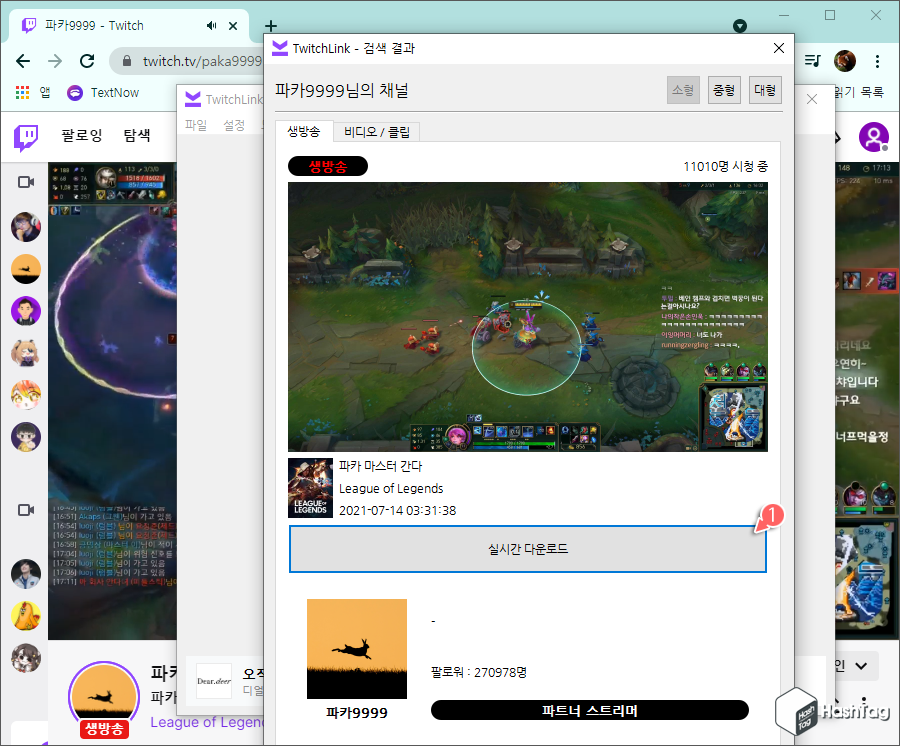This screenshot has height=746, width=900.
Task: Click League of Legends category link on Twitch page
Action: (x=207, y=722)
